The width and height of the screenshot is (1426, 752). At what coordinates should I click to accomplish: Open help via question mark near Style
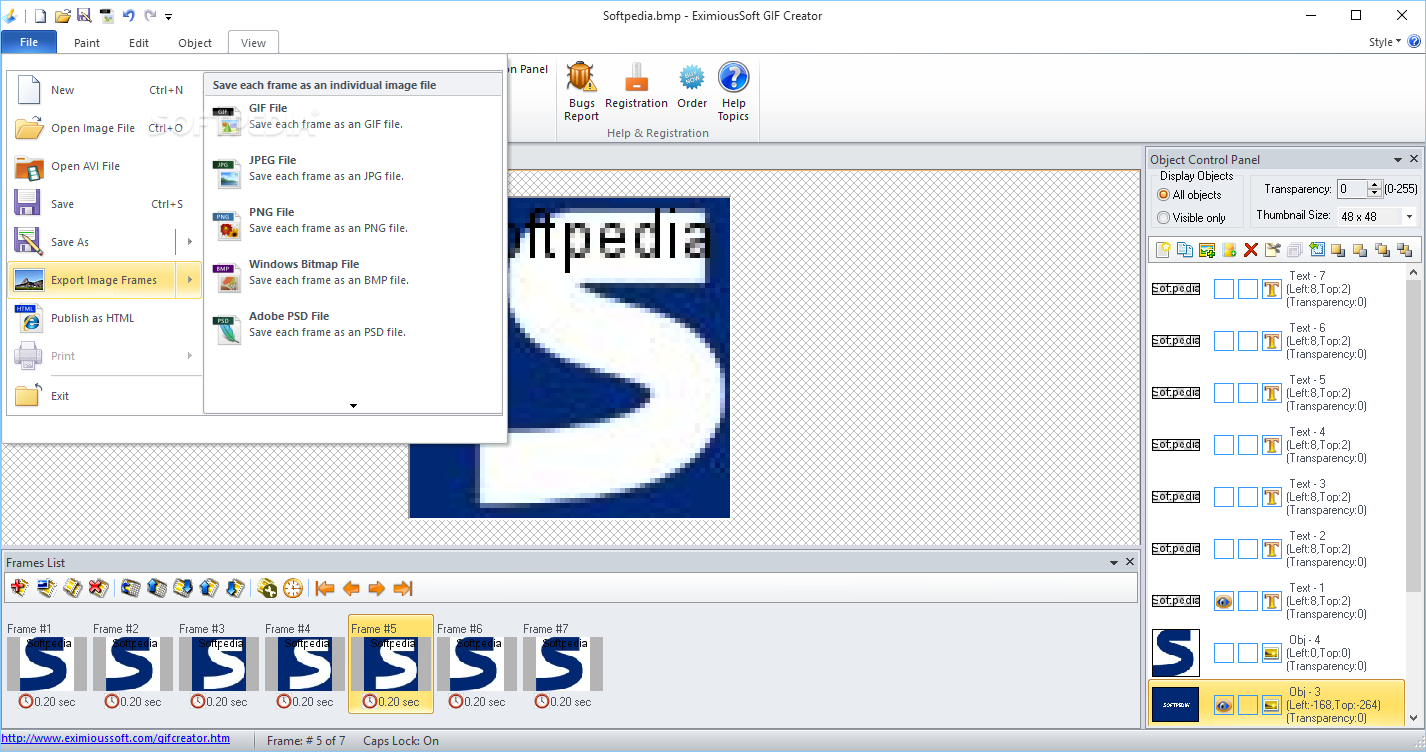tap(1414, 42)
